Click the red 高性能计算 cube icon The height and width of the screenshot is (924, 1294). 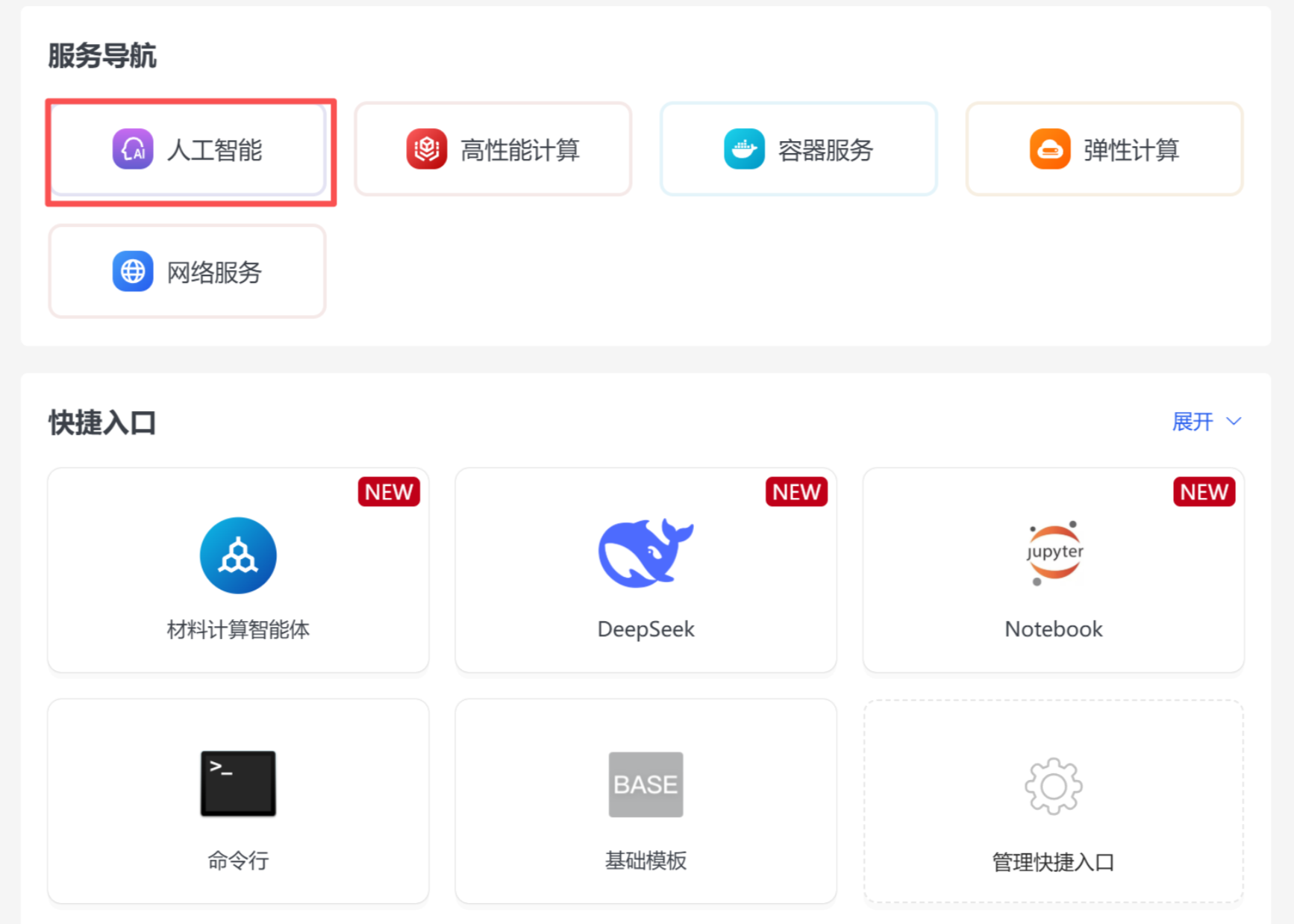point(426,149)
